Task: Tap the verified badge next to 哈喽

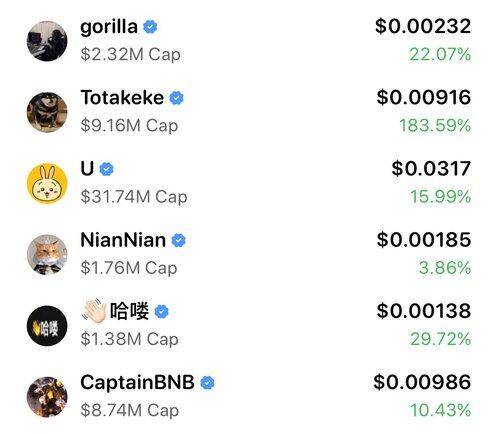Action: point(162,311)
